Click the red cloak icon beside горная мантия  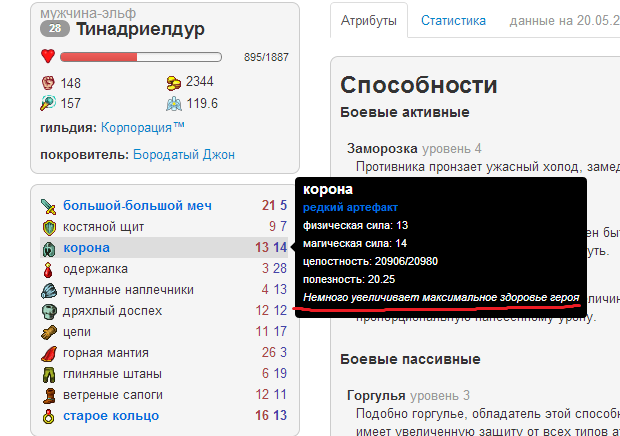[x=49, y=353]
